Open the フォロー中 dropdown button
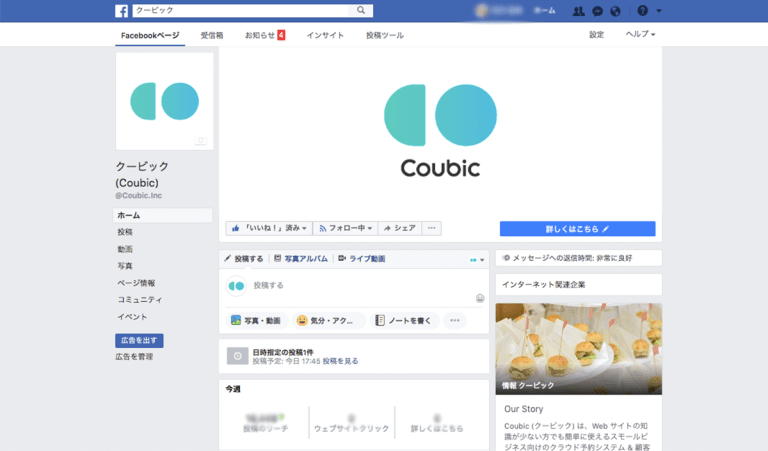Image resolution: width=768 pixels, height=451 pixels. [x=345, y=228]
